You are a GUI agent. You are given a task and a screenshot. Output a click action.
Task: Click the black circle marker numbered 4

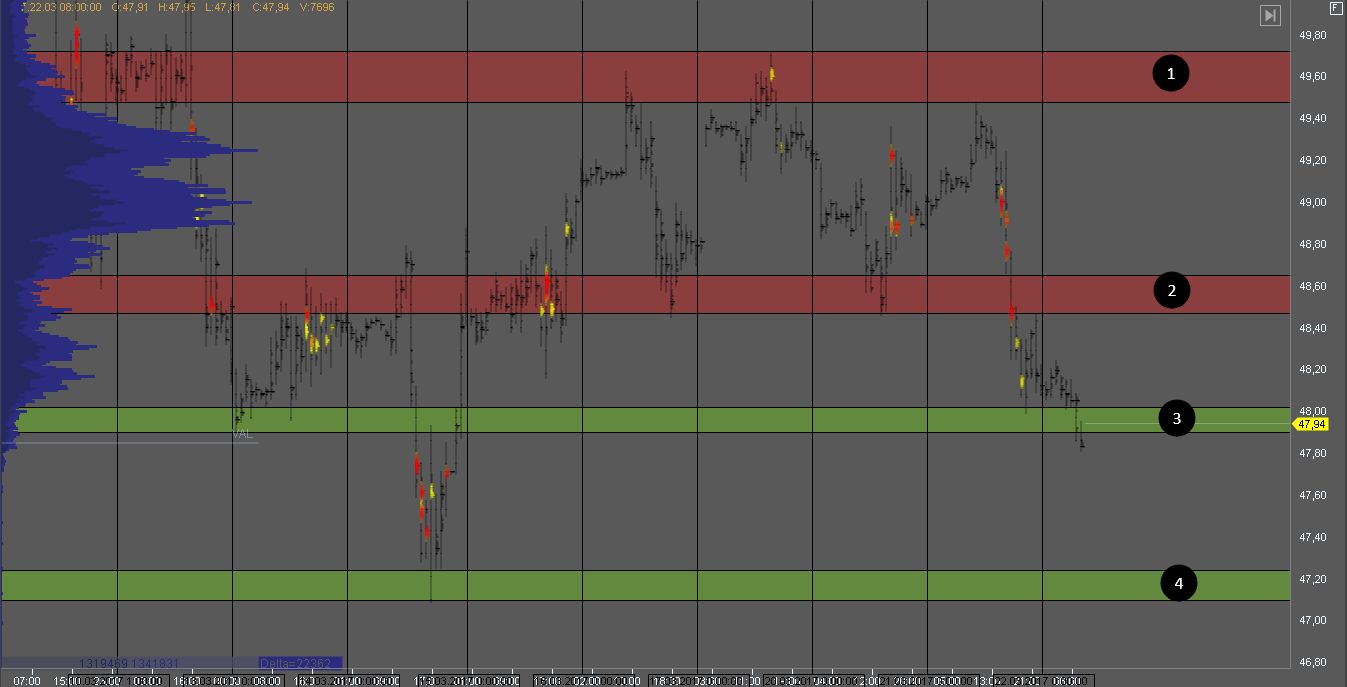(1179, 583)
